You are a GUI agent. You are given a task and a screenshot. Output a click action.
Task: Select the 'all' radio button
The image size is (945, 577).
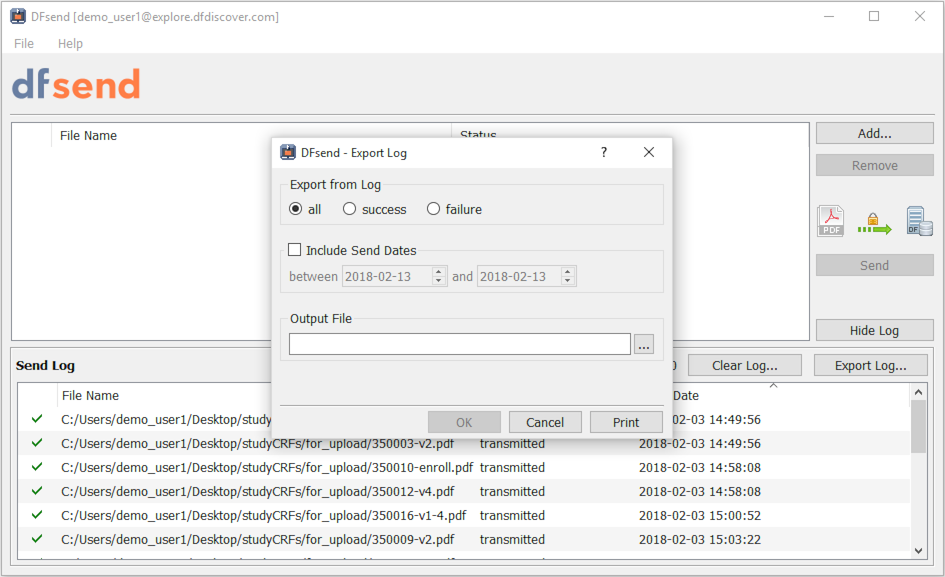pyautogui.click(x=295, y=209)
